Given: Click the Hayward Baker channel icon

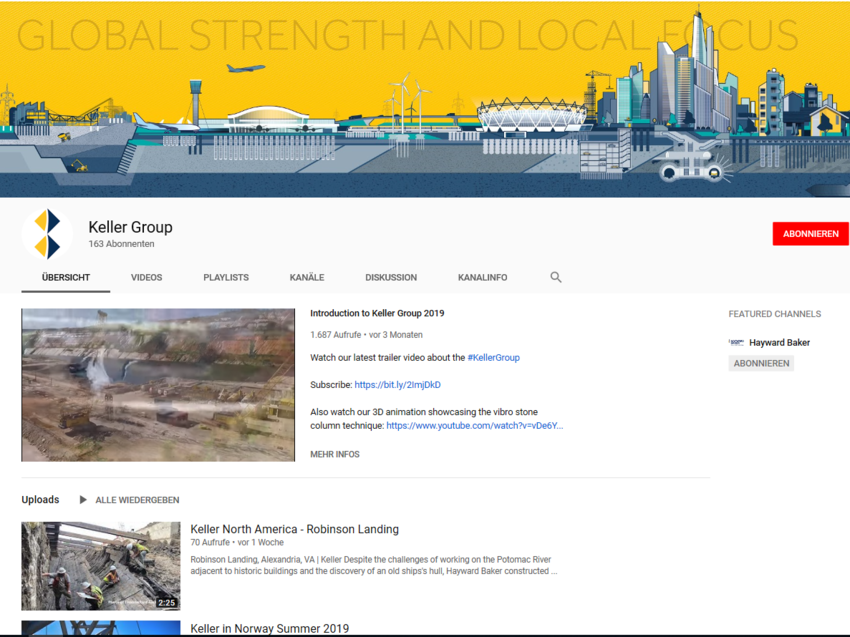Looking at the screenshot, I should tap(736, 342).
